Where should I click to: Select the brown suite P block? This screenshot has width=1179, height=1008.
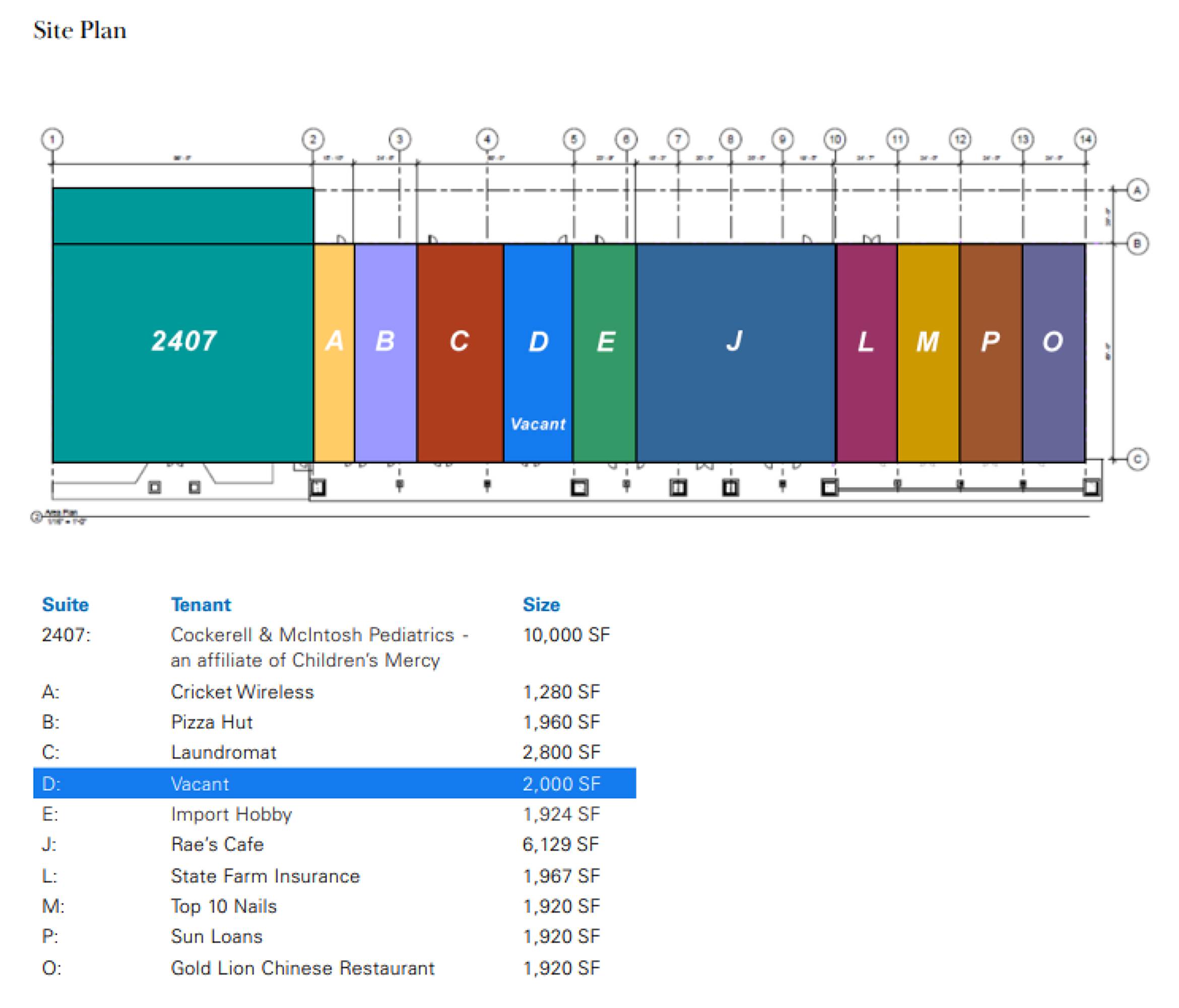click(x=991, y=353)
